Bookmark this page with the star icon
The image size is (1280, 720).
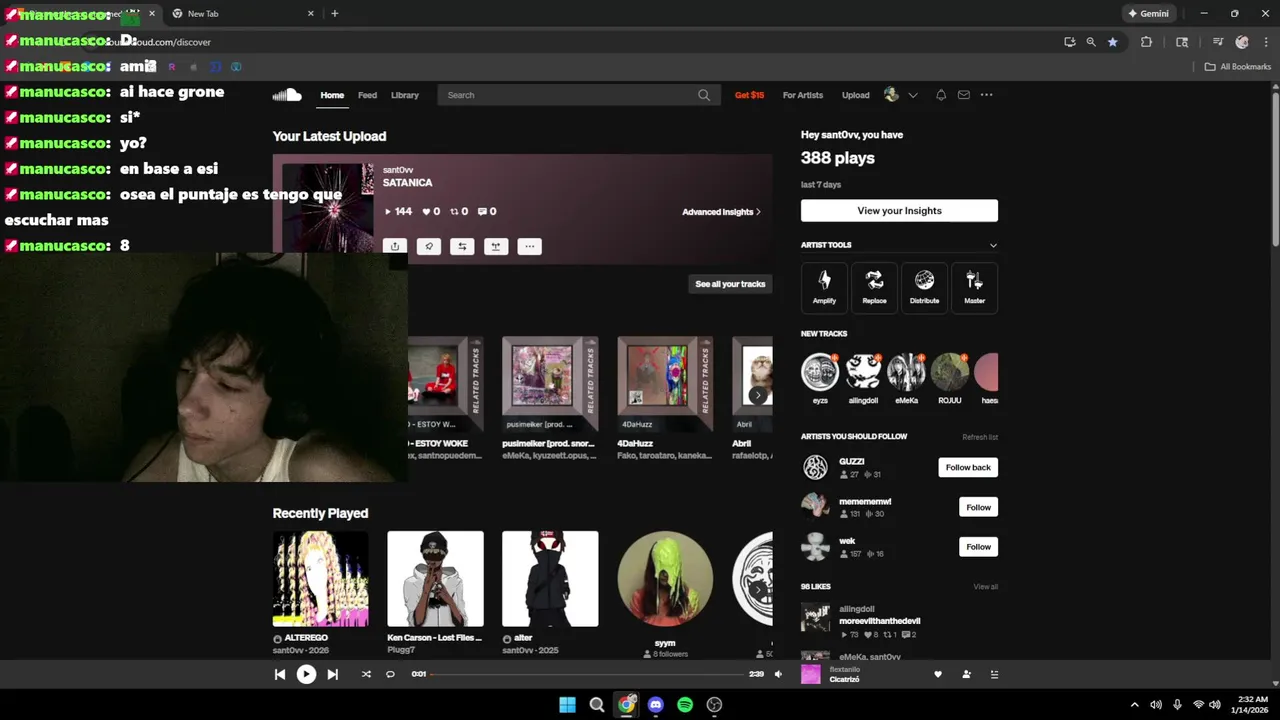click(x=1113, y=42)
